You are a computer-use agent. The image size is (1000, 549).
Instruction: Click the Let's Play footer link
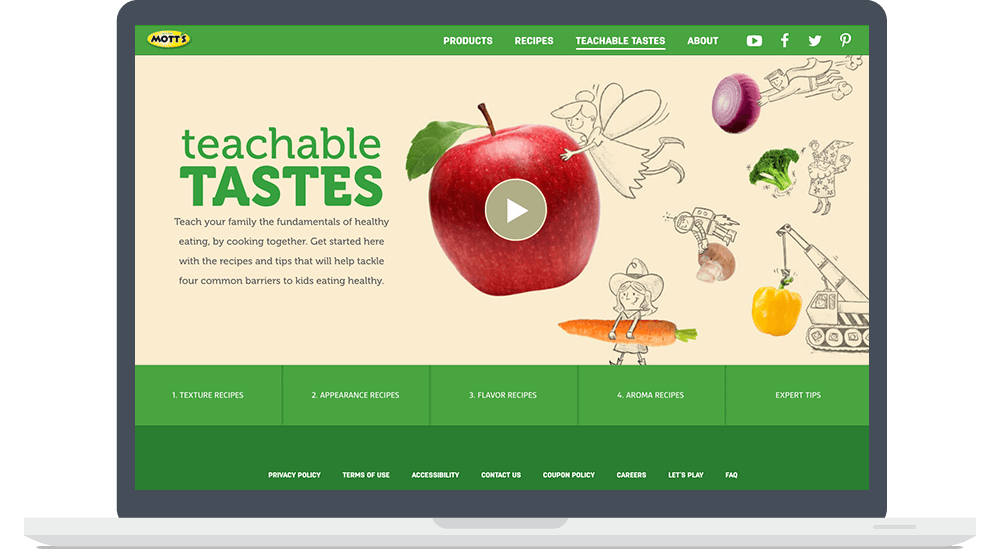(x=686, y=475)
